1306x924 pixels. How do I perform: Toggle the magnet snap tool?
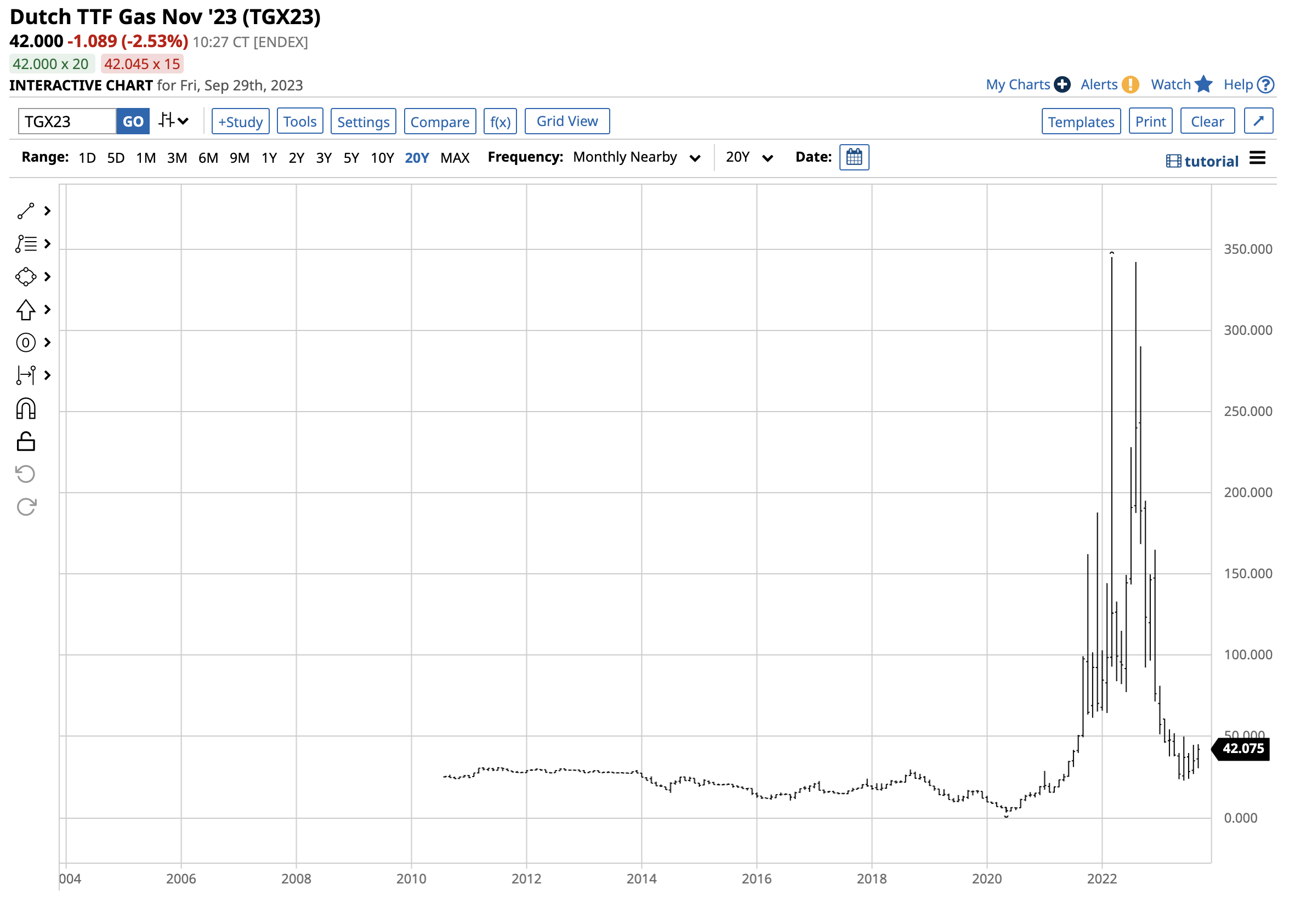[x=26, y=408]
